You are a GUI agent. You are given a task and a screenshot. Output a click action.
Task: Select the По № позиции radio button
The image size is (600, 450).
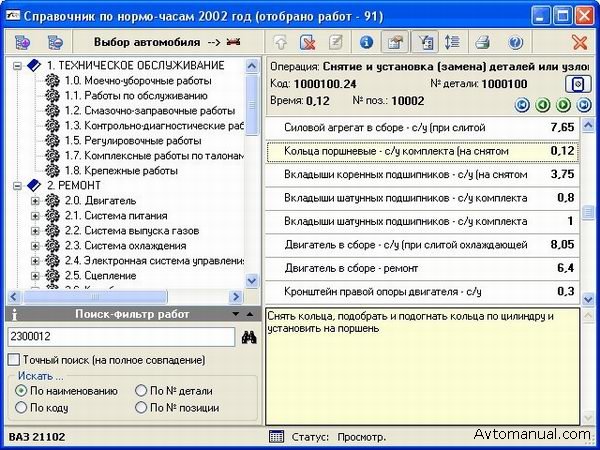(141, 407)
